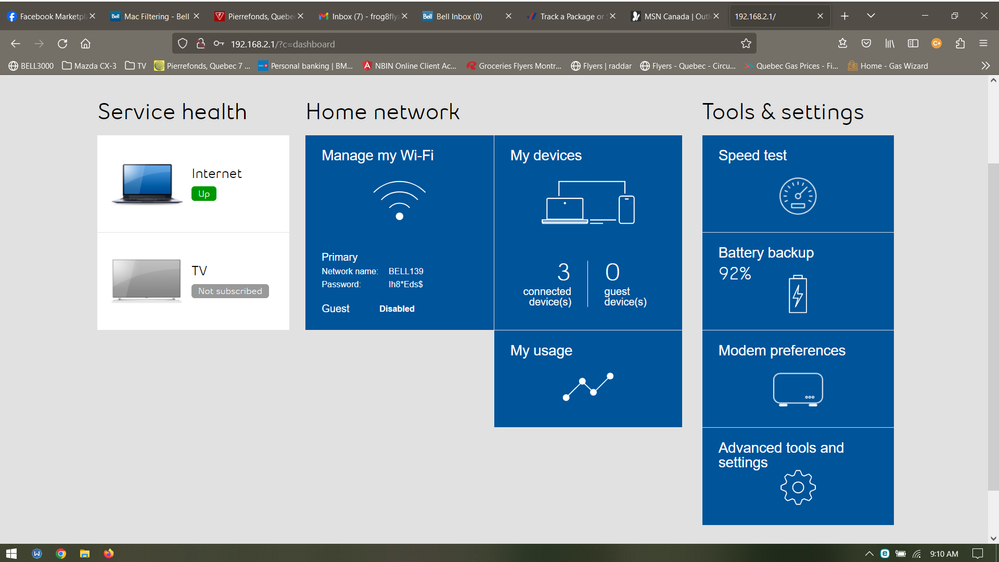Open the Windows Start menu
The image size is (999, 562).
(12, 553)
